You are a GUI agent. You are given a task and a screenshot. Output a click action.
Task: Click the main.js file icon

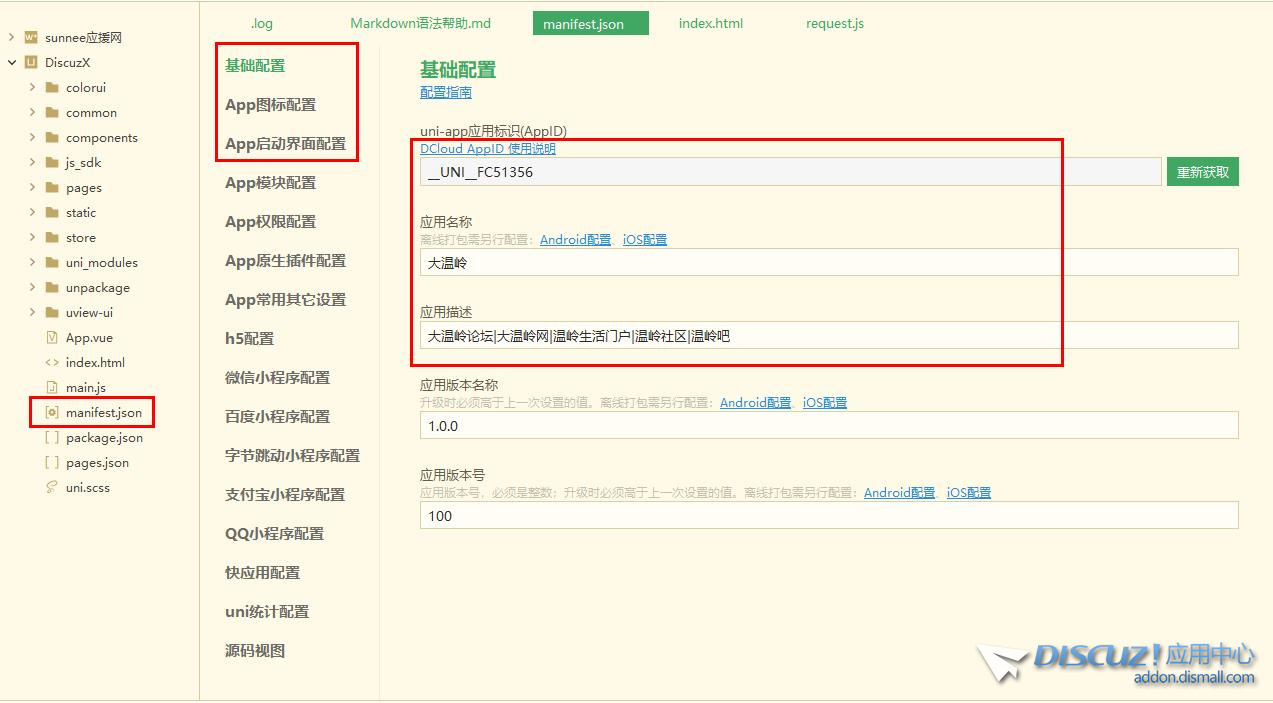click(x=52, y=388)
